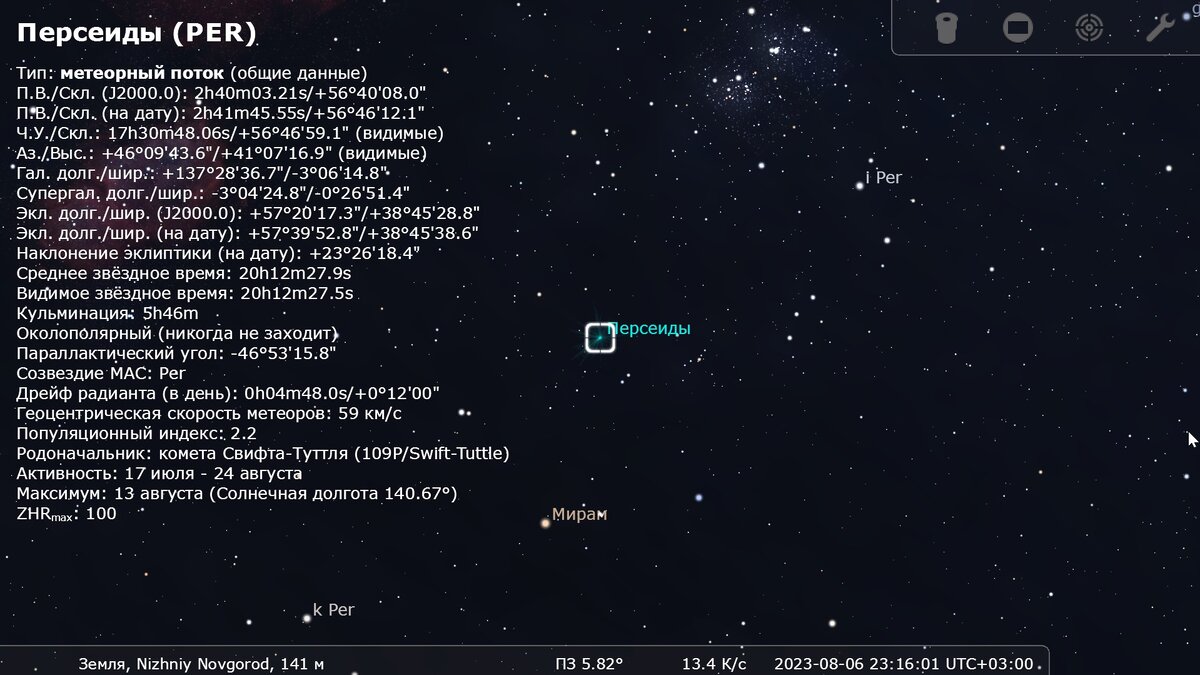Click the k Per label text
1200x675 pixels.
tap(334, 609)
